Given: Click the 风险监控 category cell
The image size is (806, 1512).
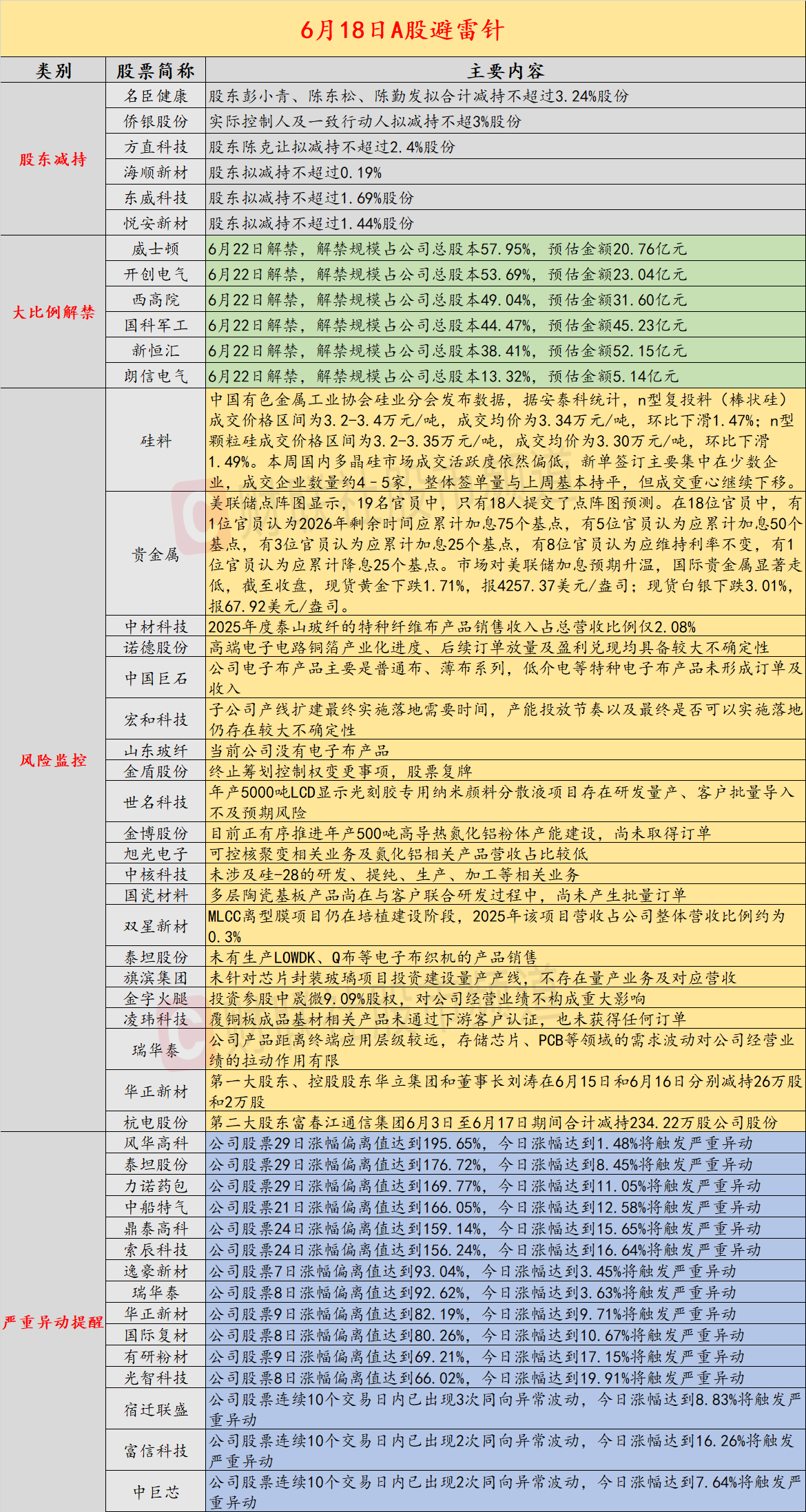Looking at the screenshot, I should coord(53,759).
